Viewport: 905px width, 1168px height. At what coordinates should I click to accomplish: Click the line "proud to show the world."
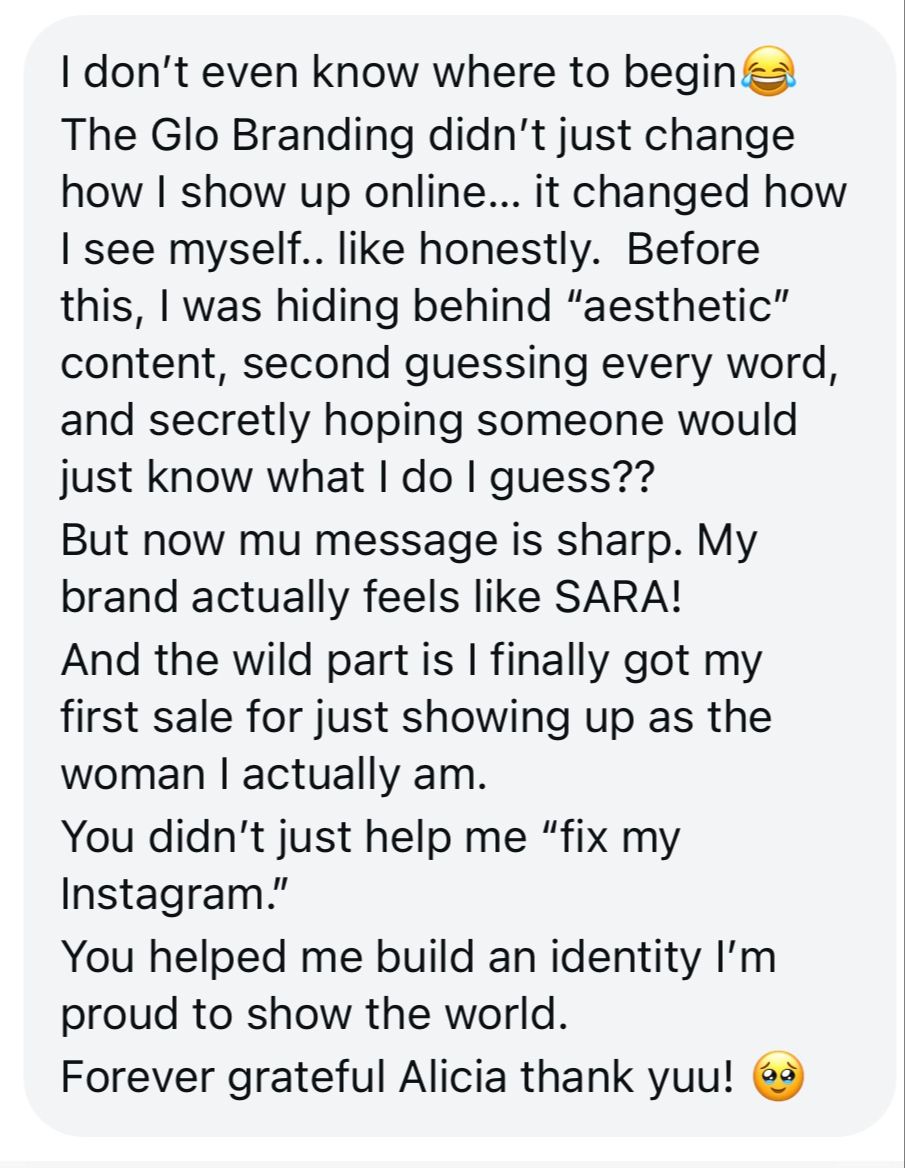coord(314,1015)
